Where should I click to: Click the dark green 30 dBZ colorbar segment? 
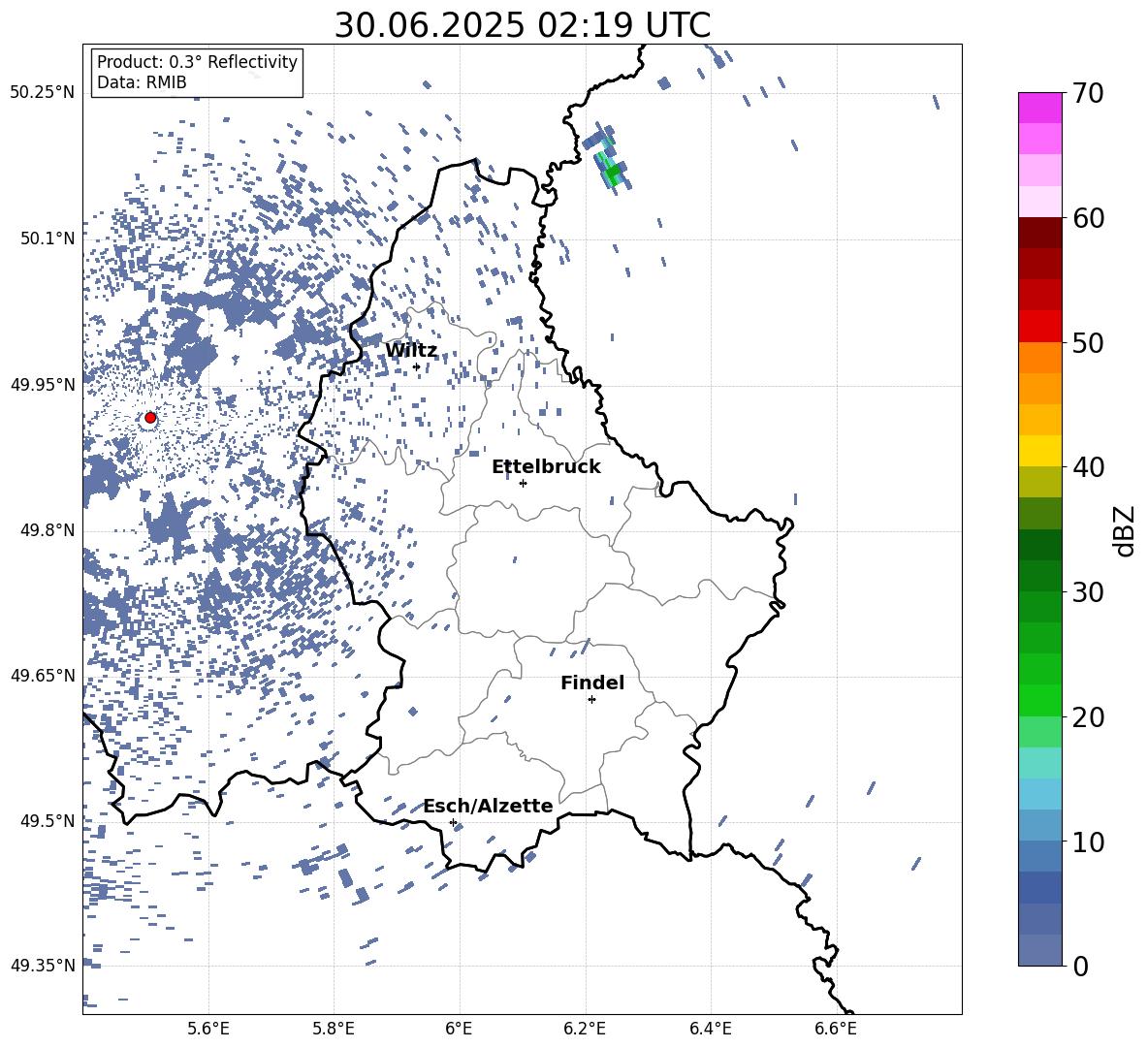coord(1039,576)
